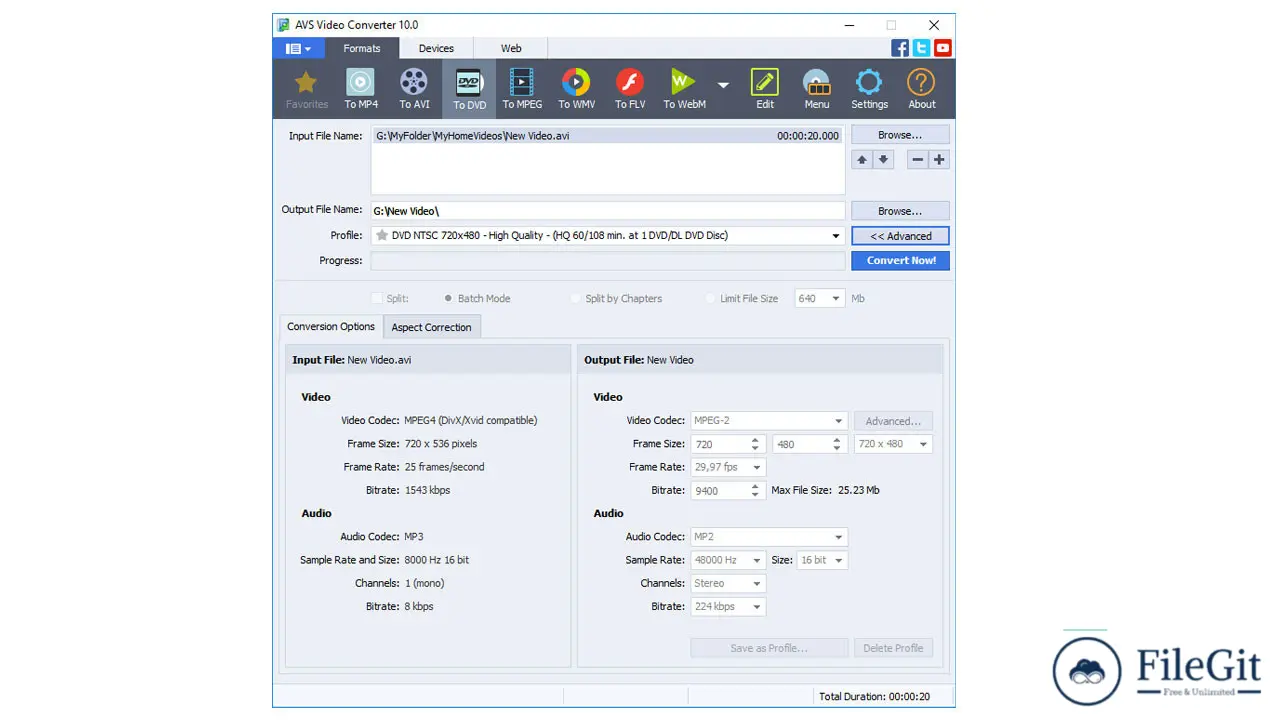Switch to the Formats tab

click(362, 48)
